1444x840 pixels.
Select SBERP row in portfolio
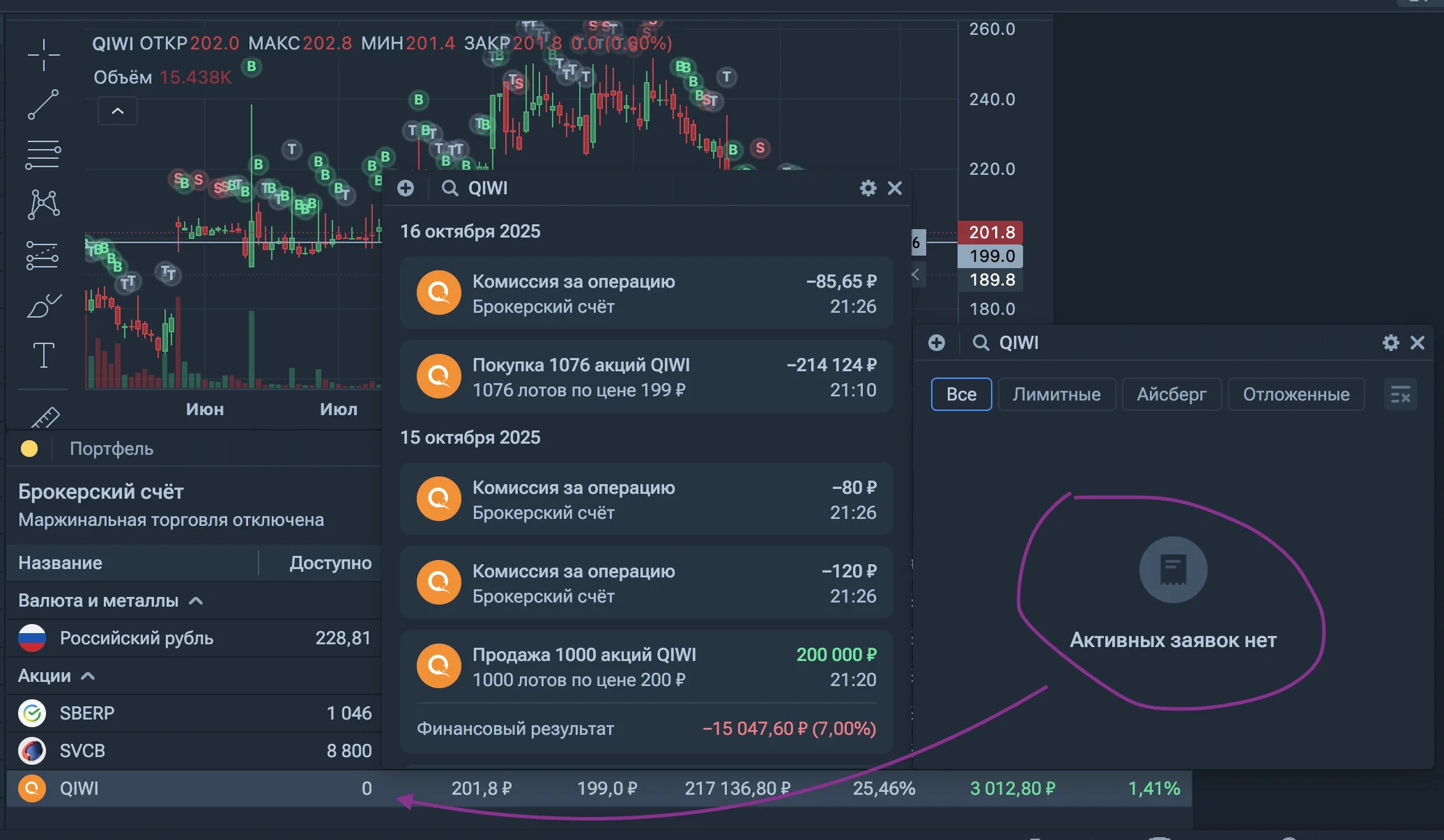(195, 713)
